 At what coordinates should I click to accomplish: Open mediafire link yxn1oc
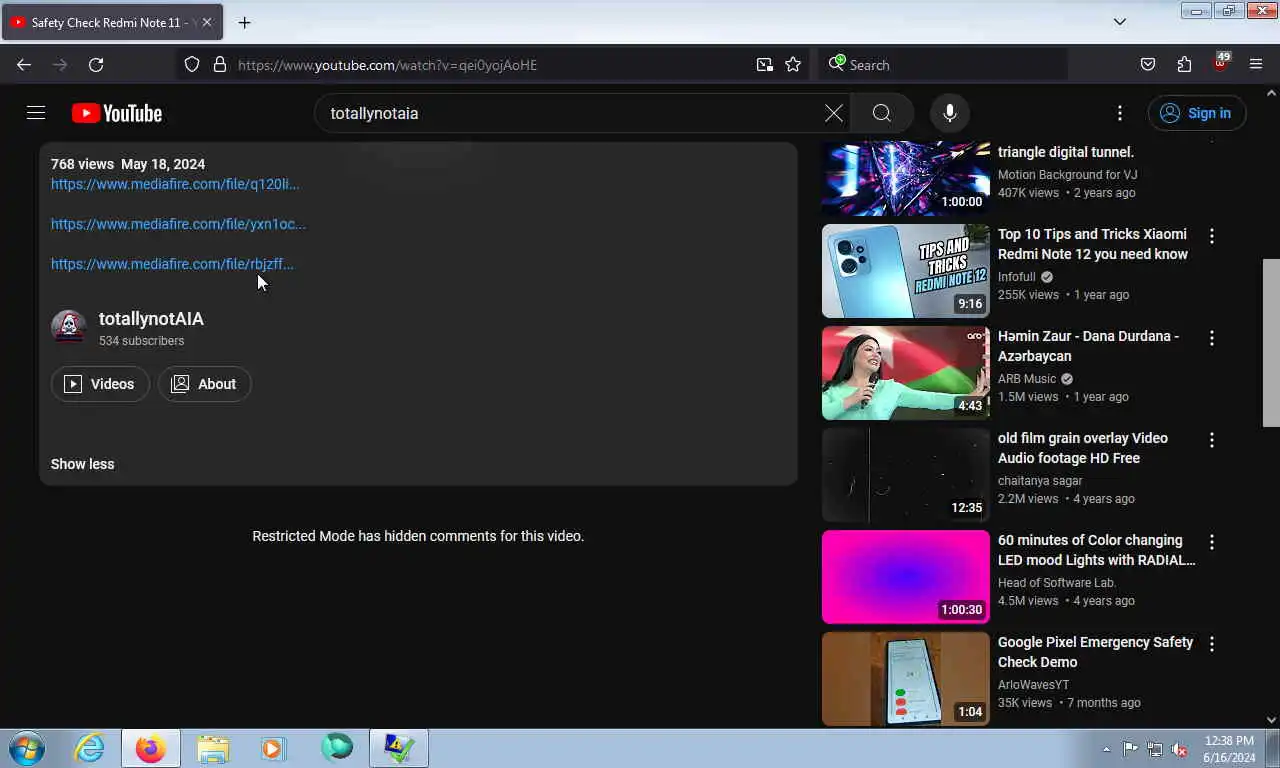[178, 224]
